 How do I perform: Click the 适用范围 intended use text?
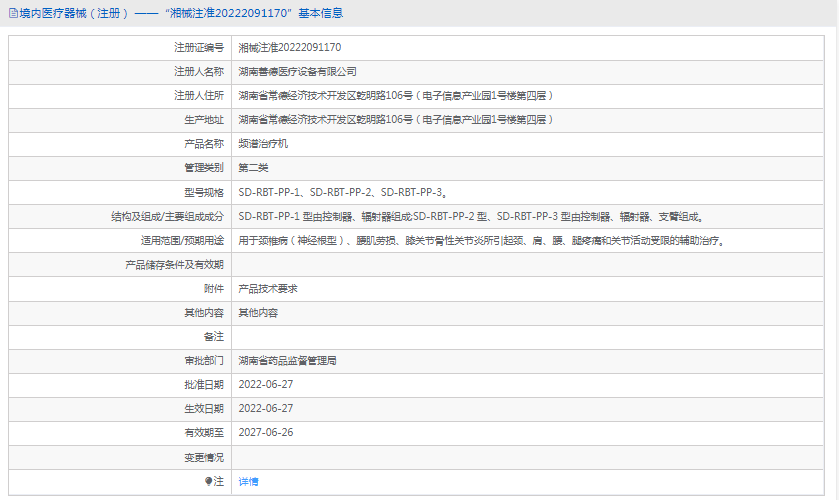[x=482, y=241]
